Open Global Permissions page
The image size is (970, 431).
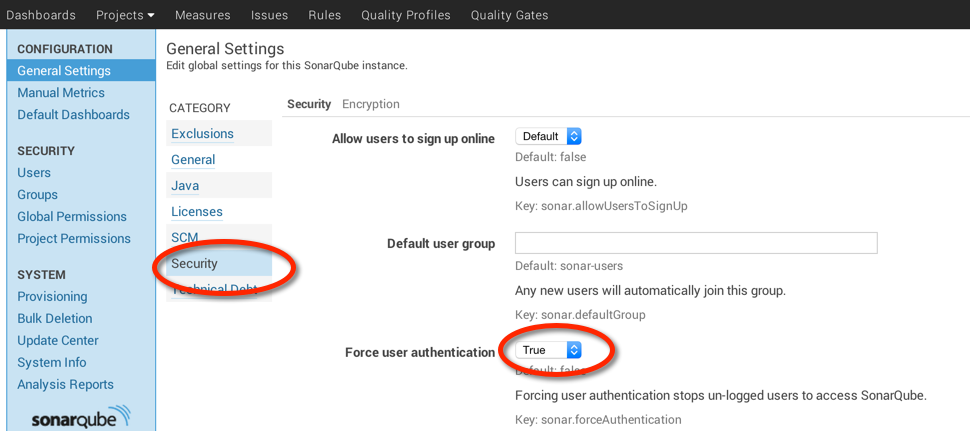point(72,216)
